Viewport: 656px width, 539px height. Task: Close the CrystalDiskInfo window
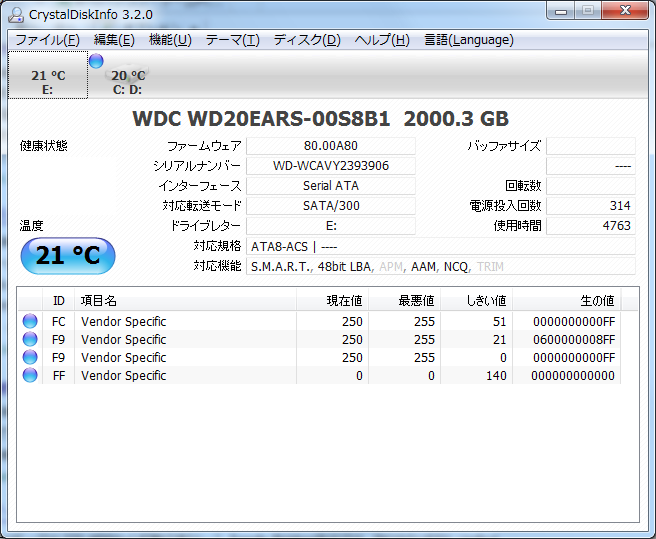[x=625, y=10]
